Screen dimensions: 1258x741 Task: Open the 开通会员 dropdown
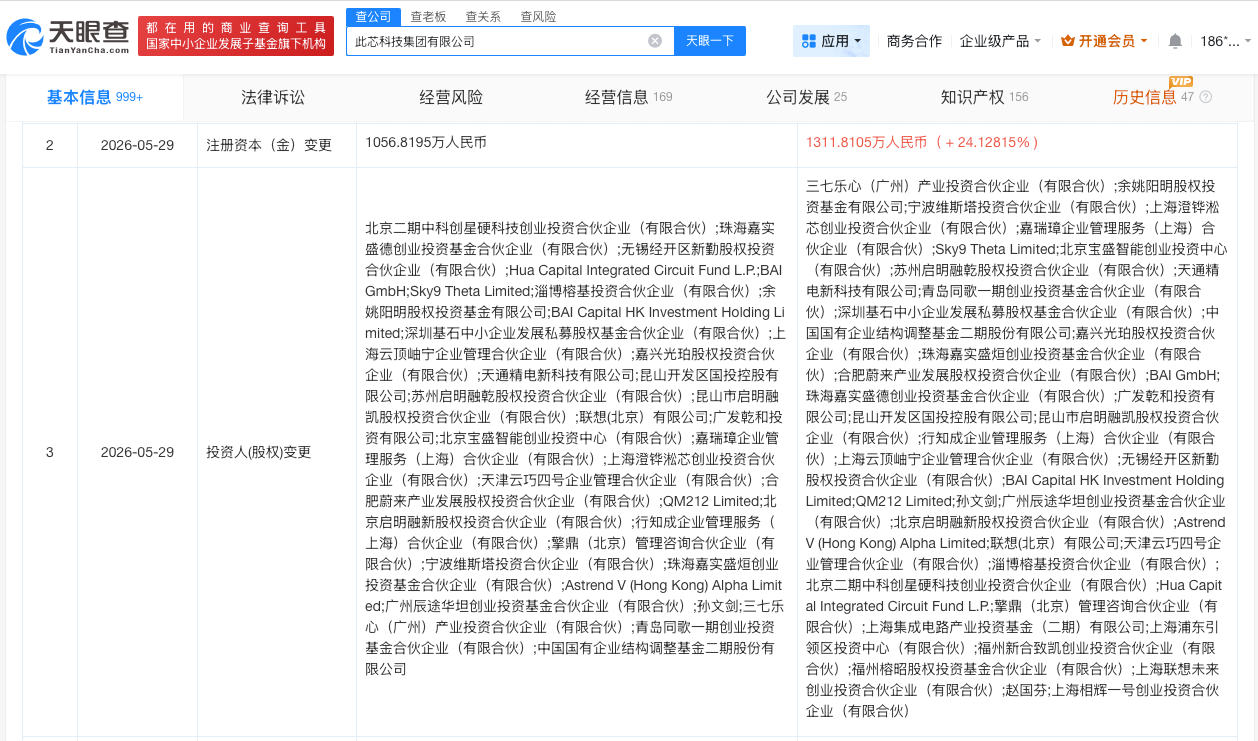point(1104,41)
